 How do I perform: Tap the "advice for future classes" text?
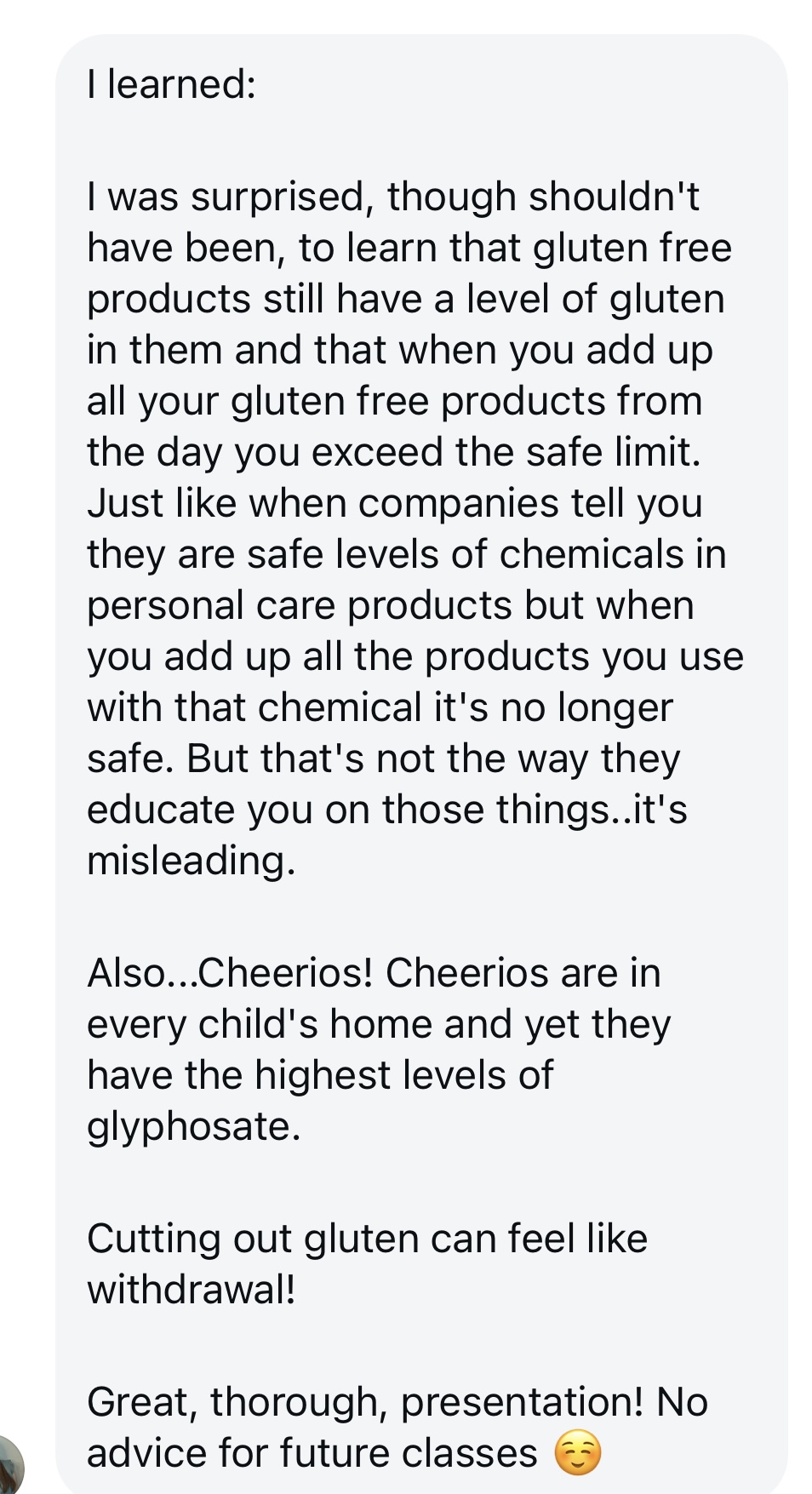(312, 1453)
